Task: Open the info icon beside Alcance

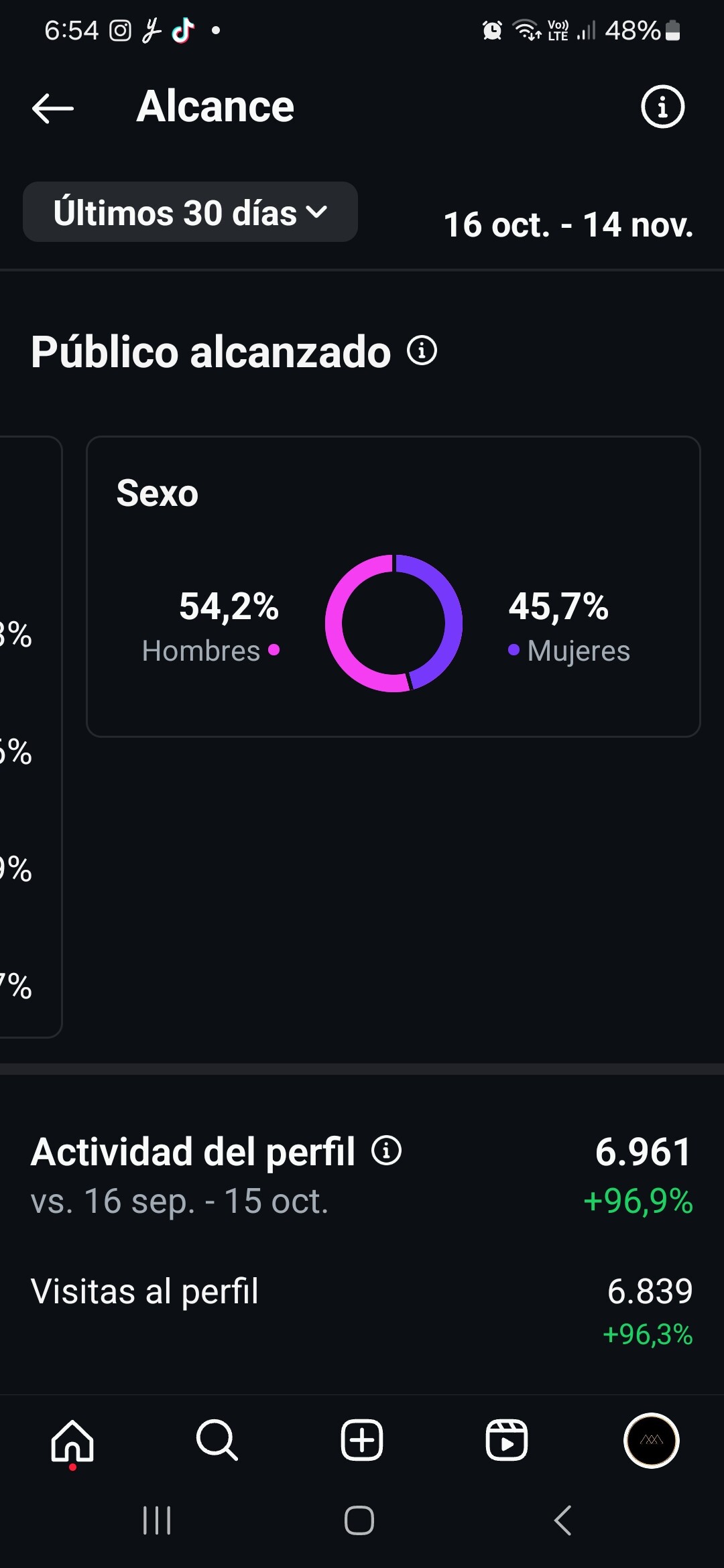Action: 662,107
